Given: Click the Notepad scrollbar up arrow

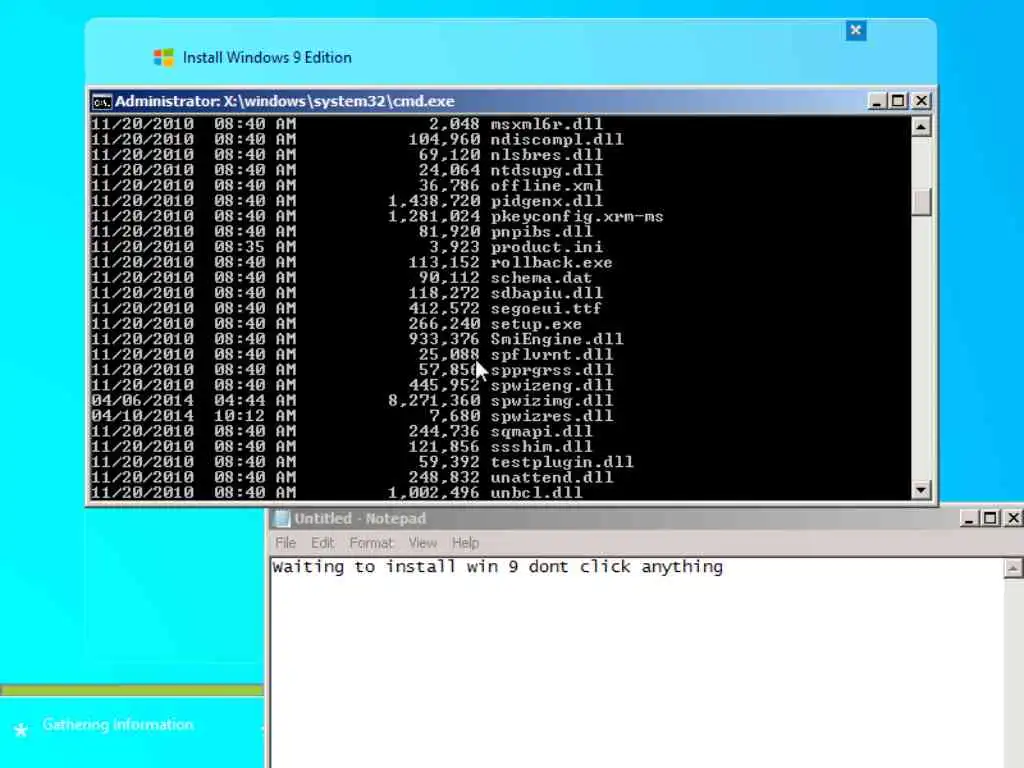Looking at the screenshot, I should pos(1012,569).
